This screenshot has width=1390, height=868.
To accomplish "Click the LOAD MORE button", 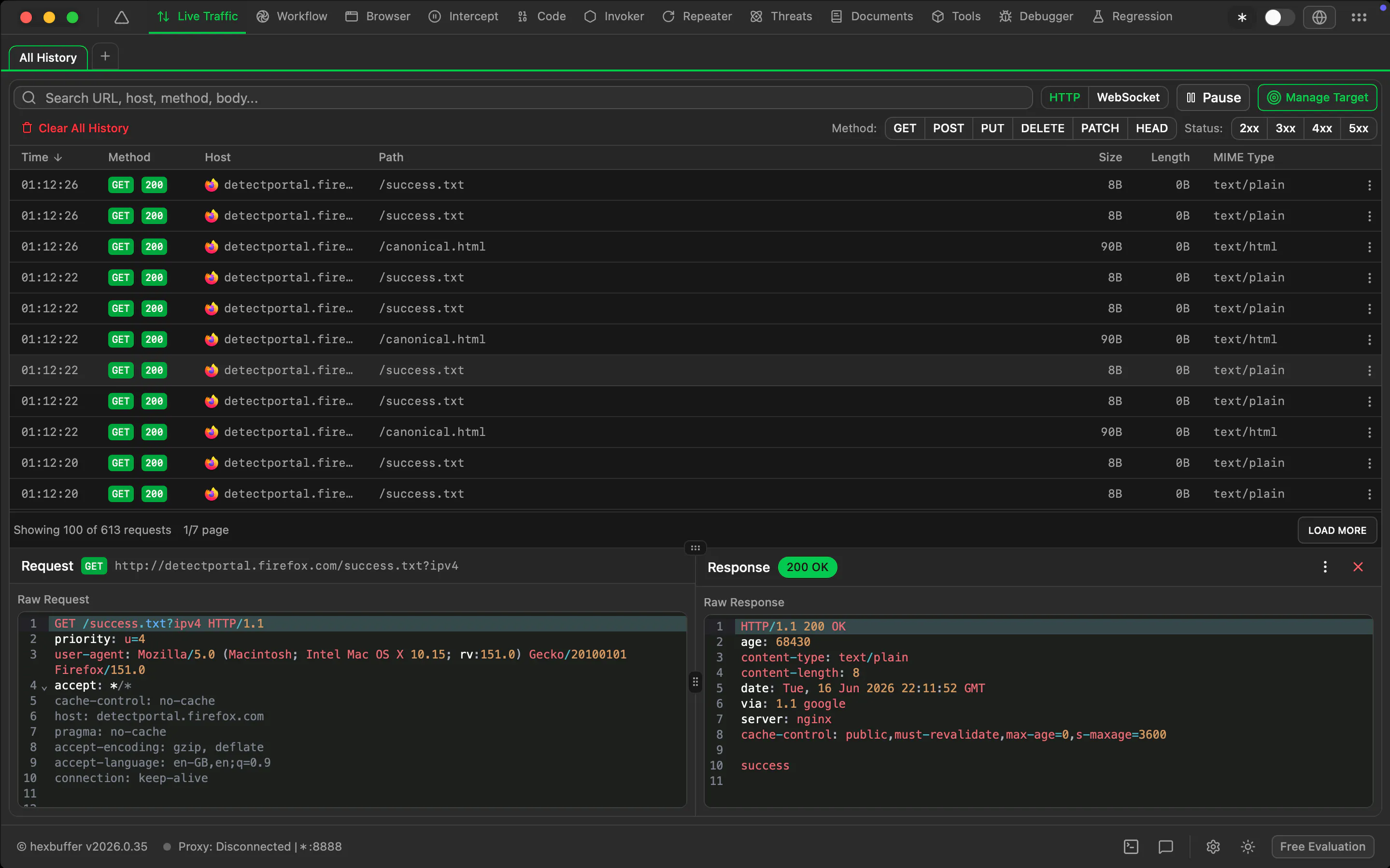I will pos(1336,531).
